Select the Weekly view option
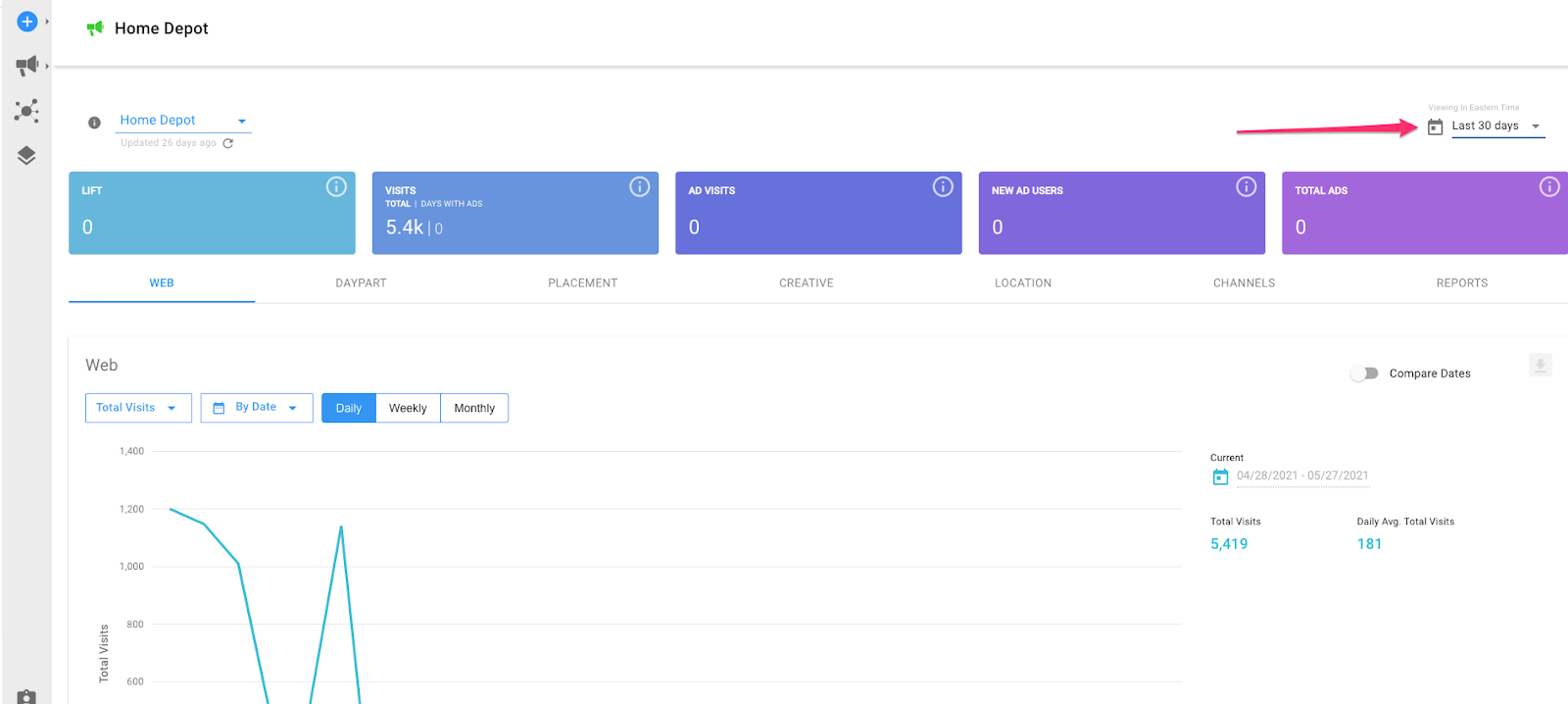Screen dimensions: 1568x704 click(x=408, y=408)
